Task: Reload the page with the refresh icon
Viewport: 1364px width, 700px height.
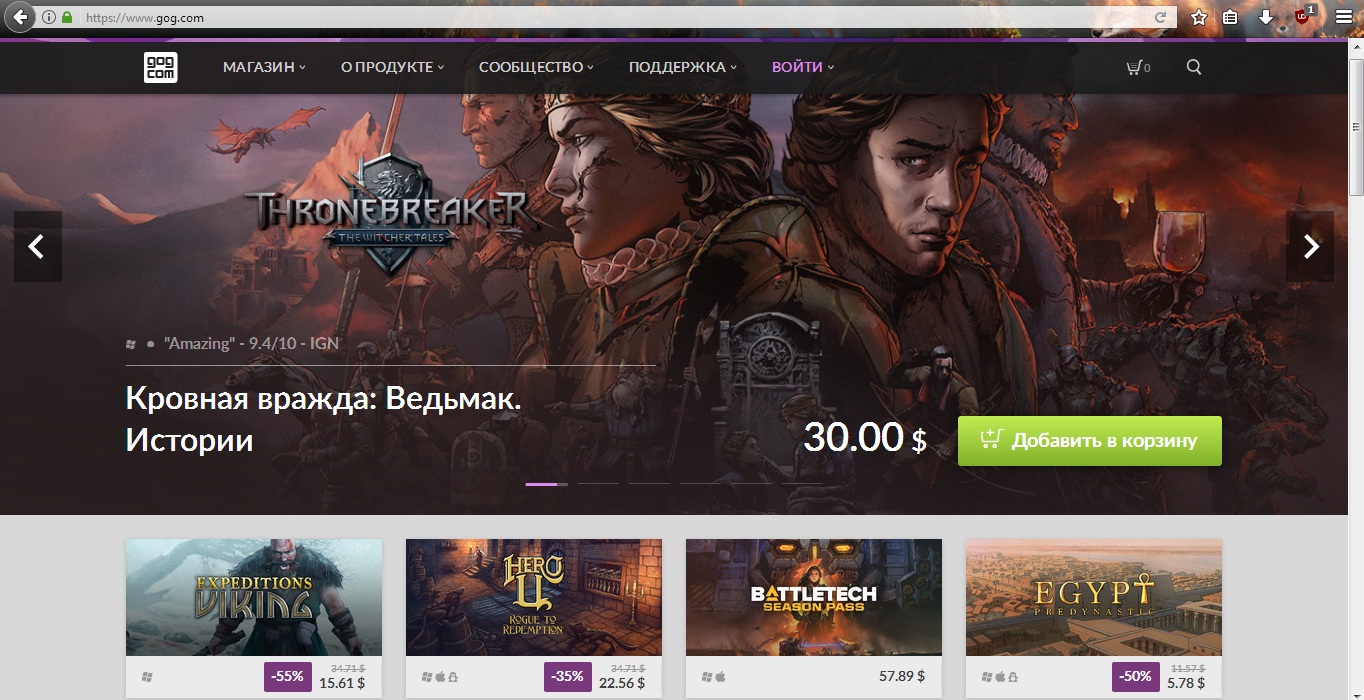Action: [1161, 18]
